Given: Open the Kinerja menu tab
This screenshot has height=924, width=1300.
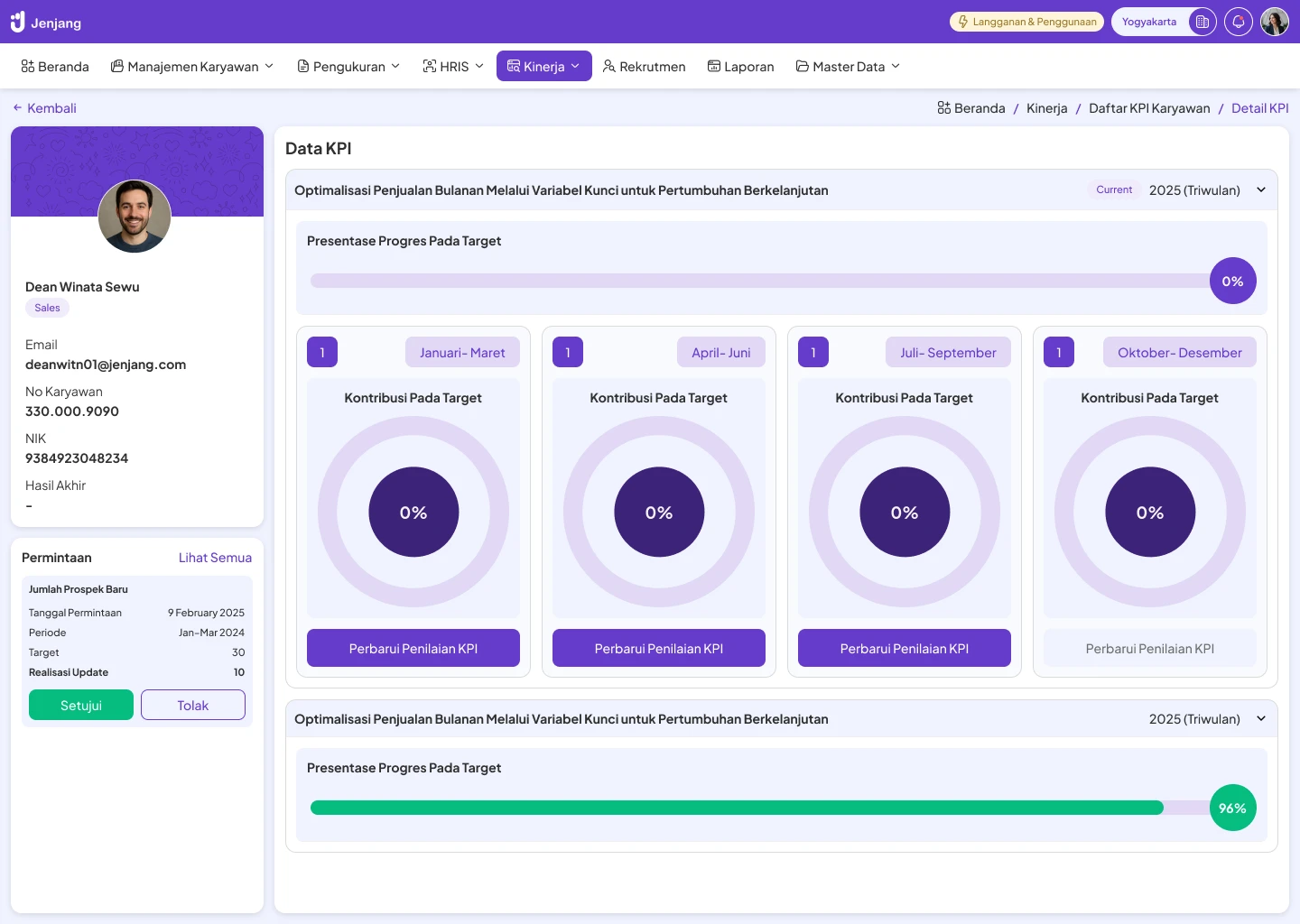Looking at the screenshot, I should 543,67.
